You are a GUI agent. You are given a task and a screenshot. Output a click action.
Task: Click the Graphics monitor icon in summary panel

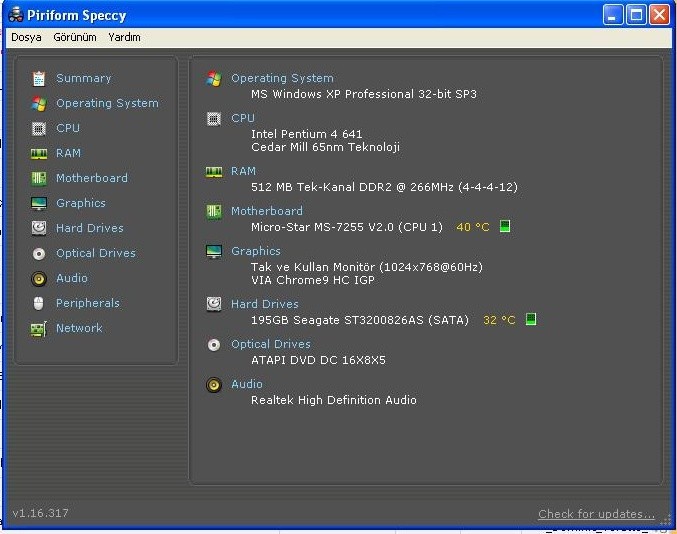tap(214, 251)
